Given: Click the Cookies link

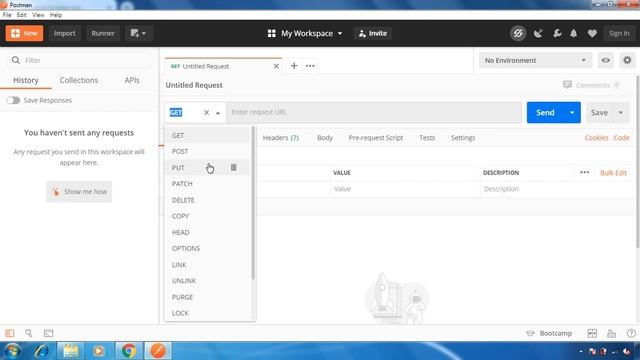Looking at the screenshot, I should [596, 138].
